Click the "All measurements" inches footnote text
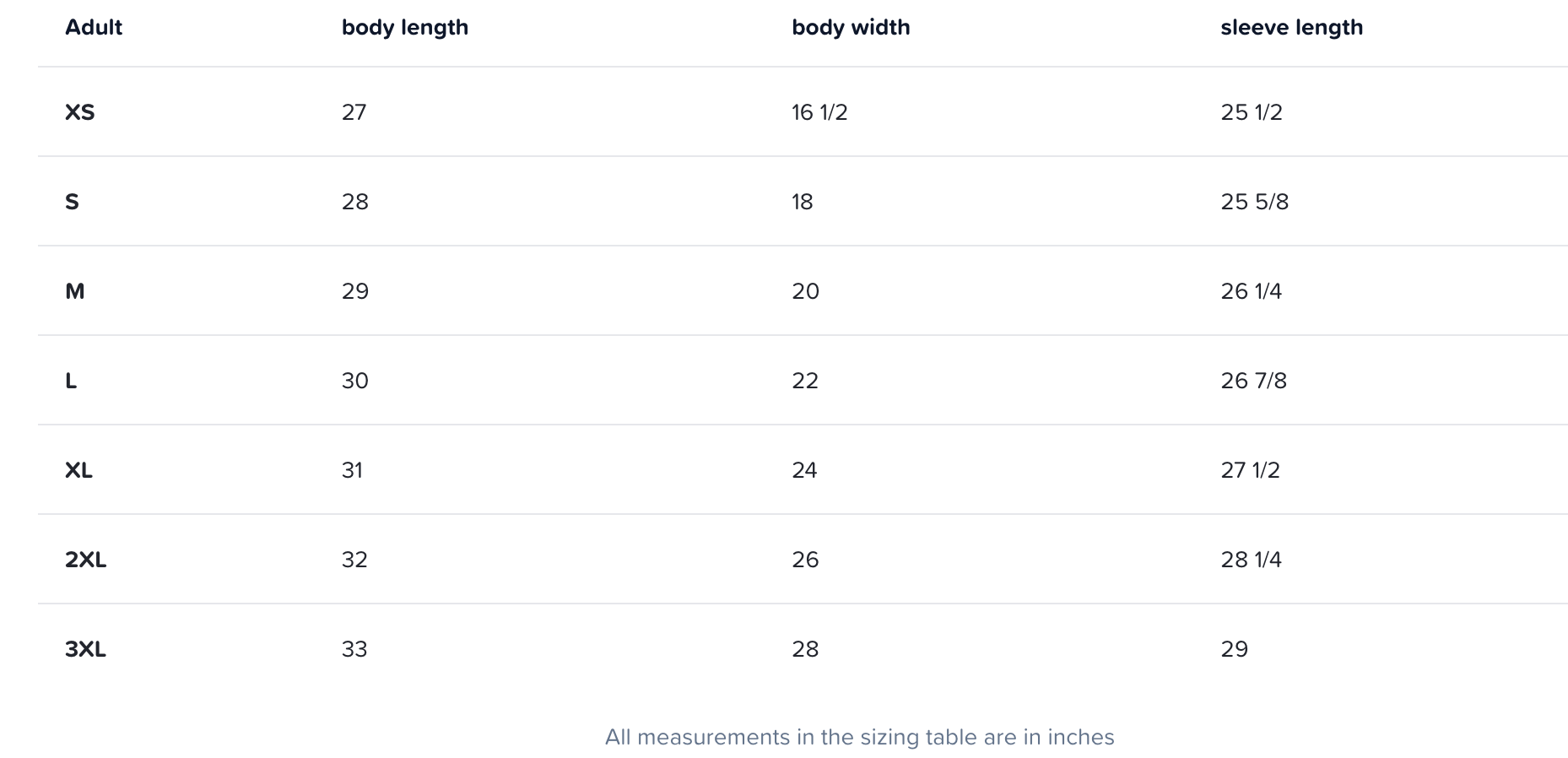Image resolution: width=1568 pixels, height=758 pixels. click(859, 737)
